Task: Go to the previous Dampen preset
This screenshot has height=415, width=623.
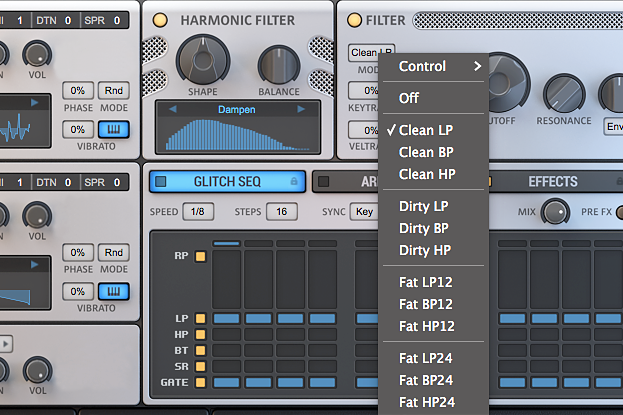Action: [x=172, y=109]
